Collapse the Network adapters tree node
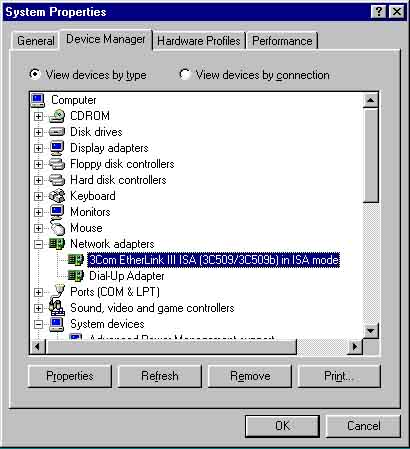The height and width of the screenshot is (449, 410). [38, 244]
